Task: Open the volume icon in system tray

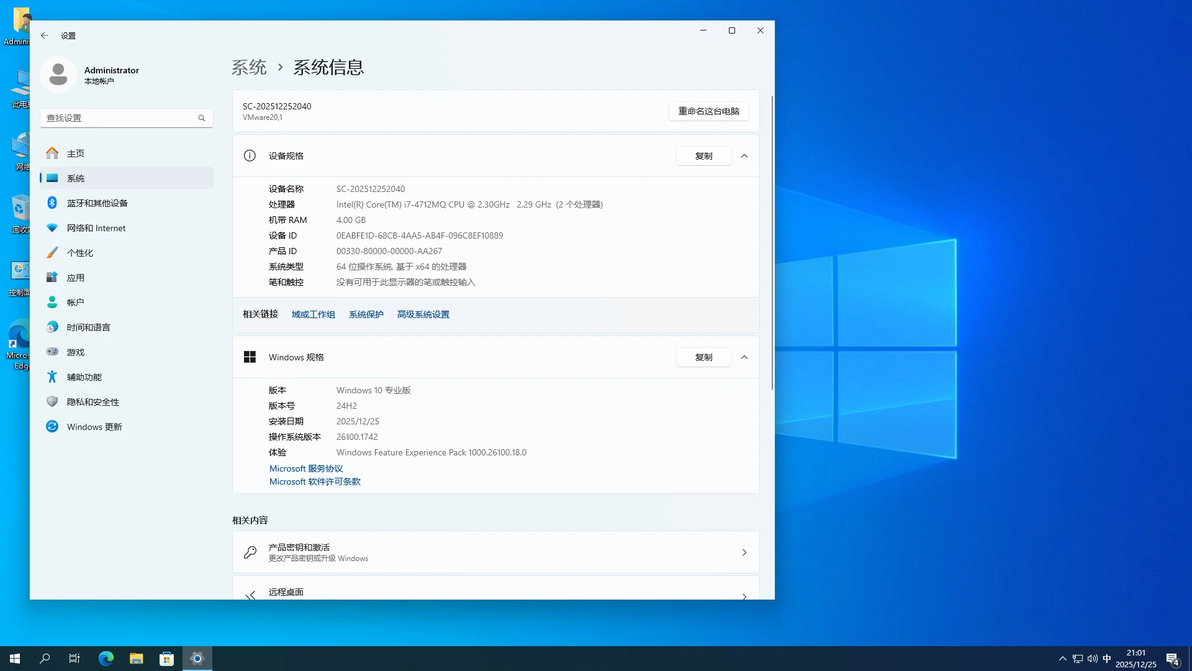Action: click(x=1092, y=659)
